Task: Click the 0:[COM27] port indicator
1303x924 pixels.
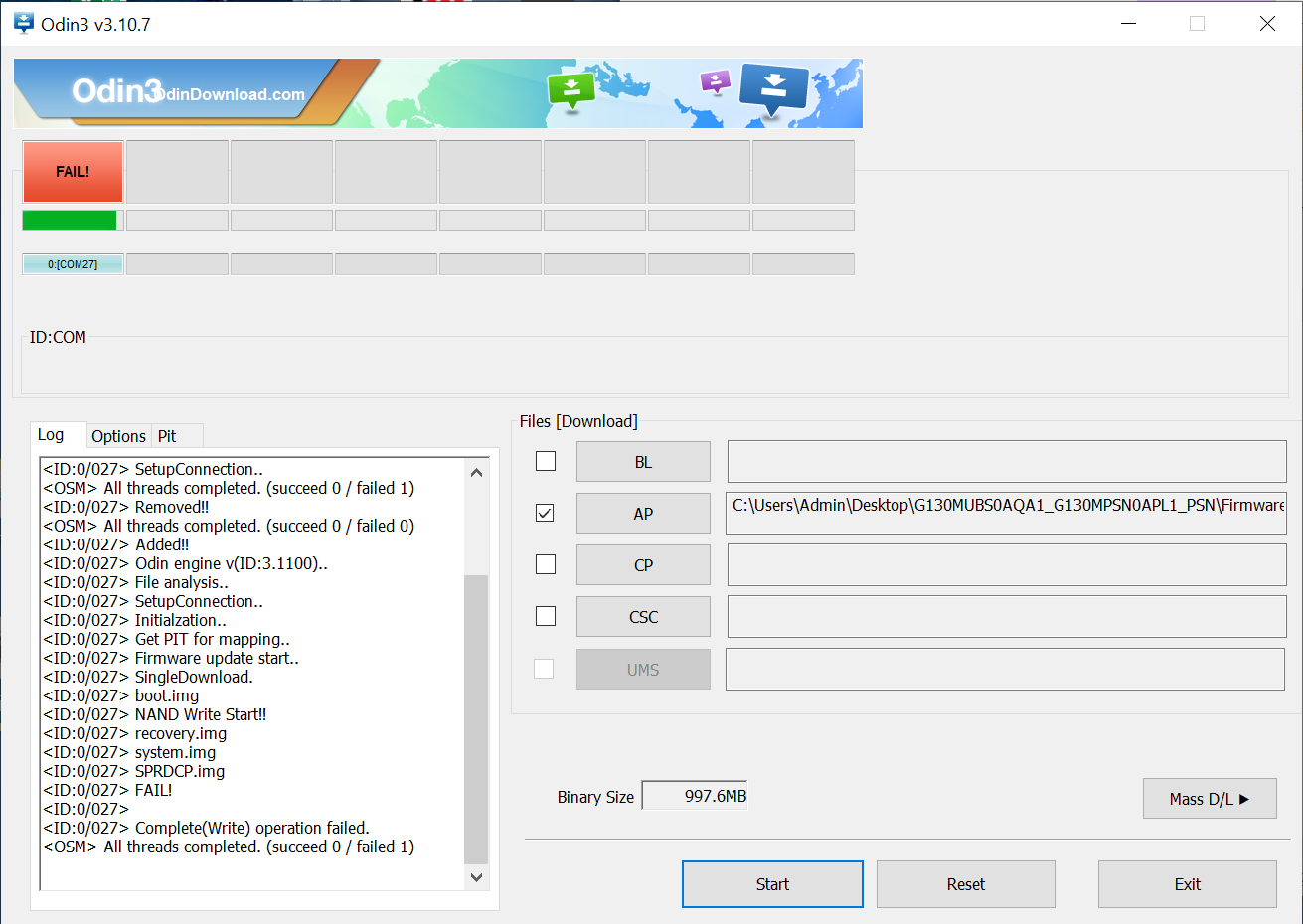Action: [x=73, y=264]
